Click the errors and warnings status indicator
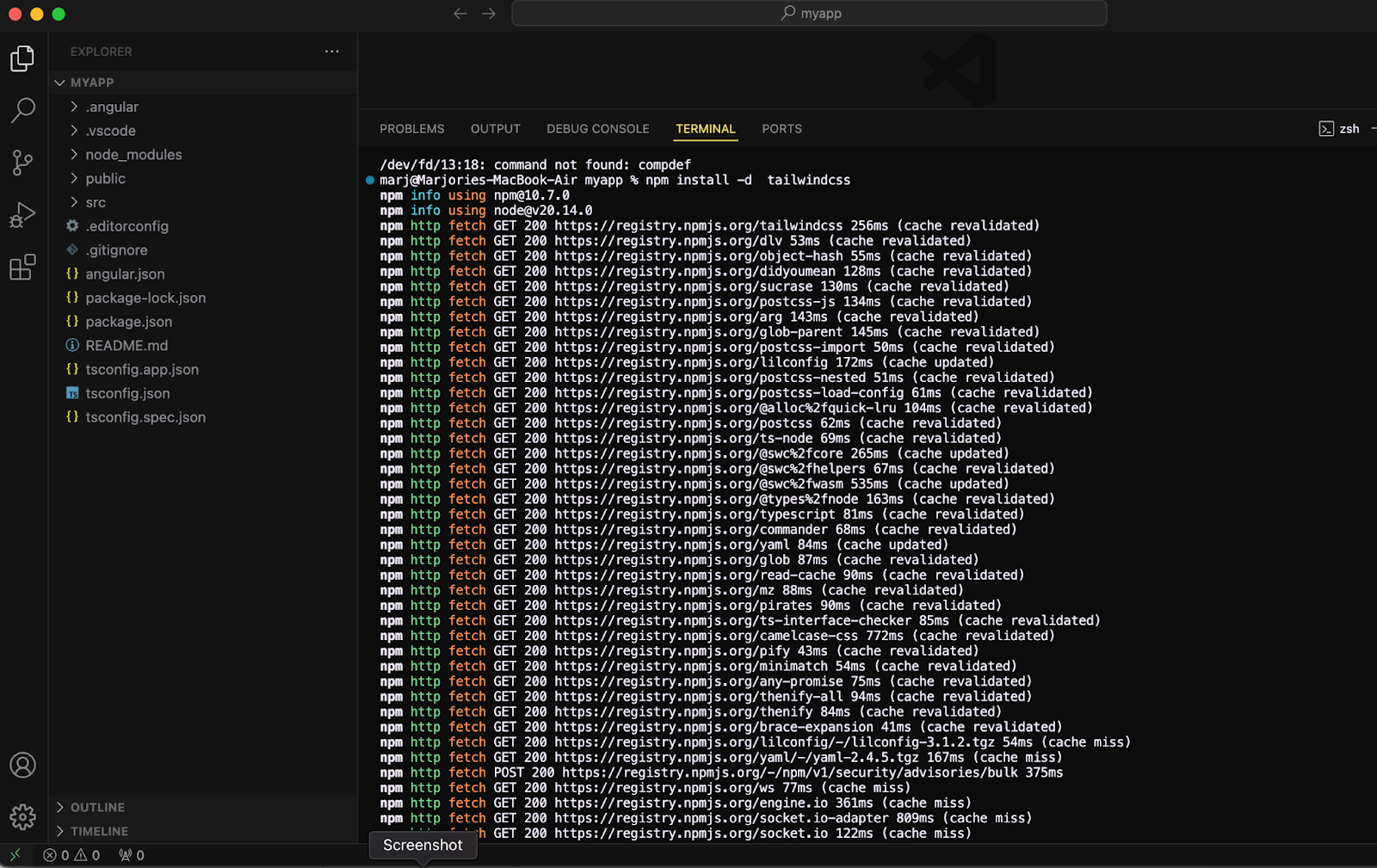The height and width of the screenshot is (868, 1377). pyautogui.click(x=72, y=855)
